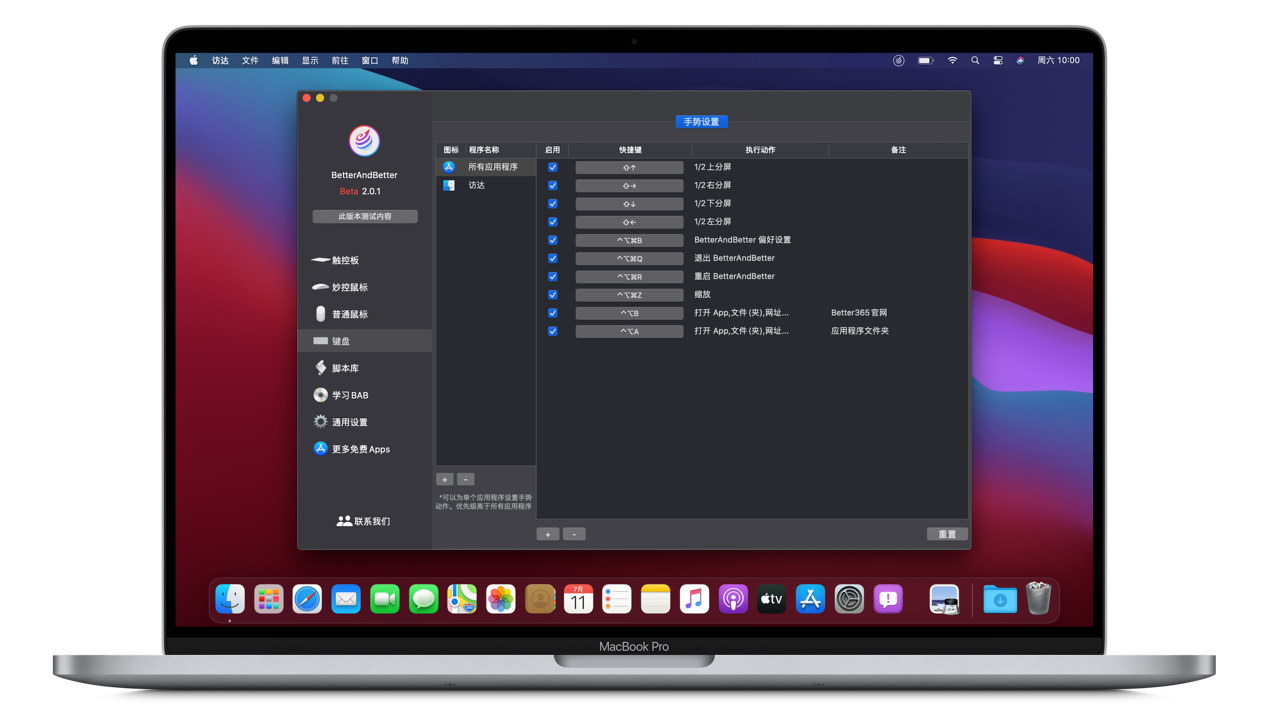
Task: Click 联系我们 at the sidebar bottom
Action: pyautogui.click(x=365, y=520)
